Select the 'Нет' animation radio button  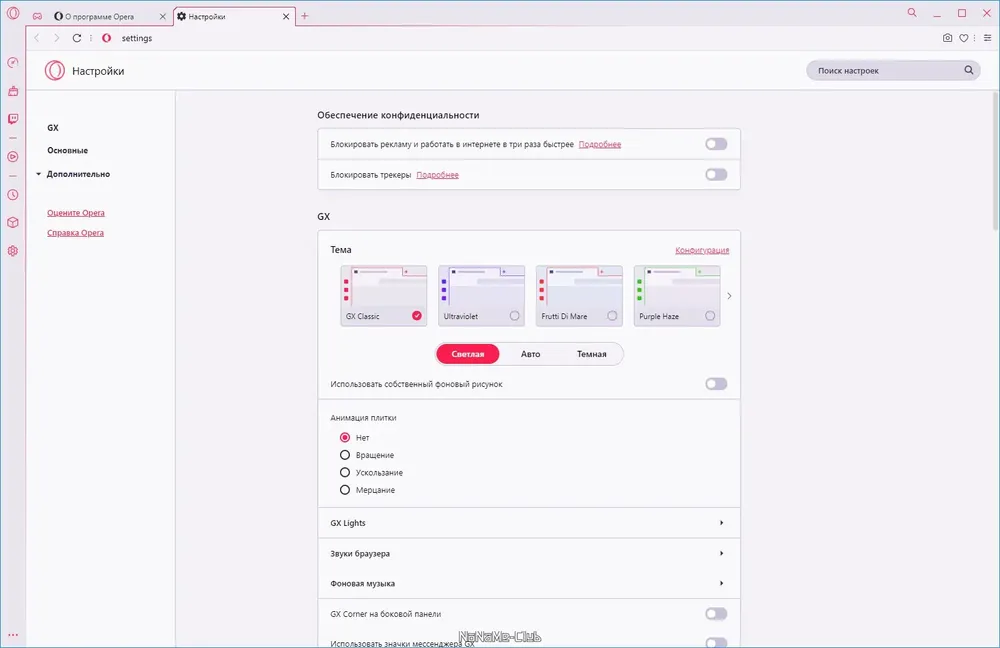(345, 438)
